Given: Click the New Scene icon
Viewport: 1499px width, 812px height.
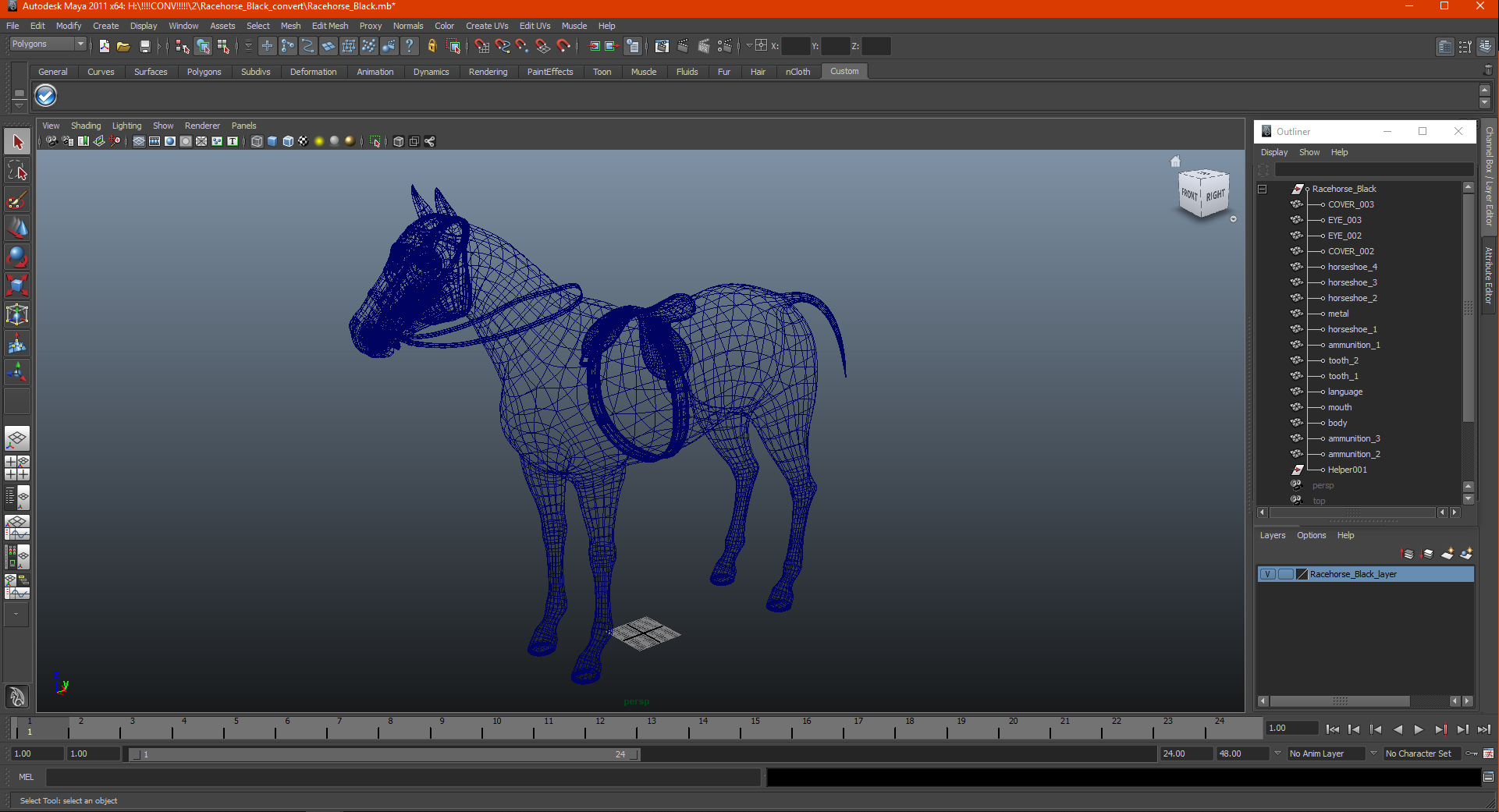Looking at the screenshot, I should (x=105, y=46).
